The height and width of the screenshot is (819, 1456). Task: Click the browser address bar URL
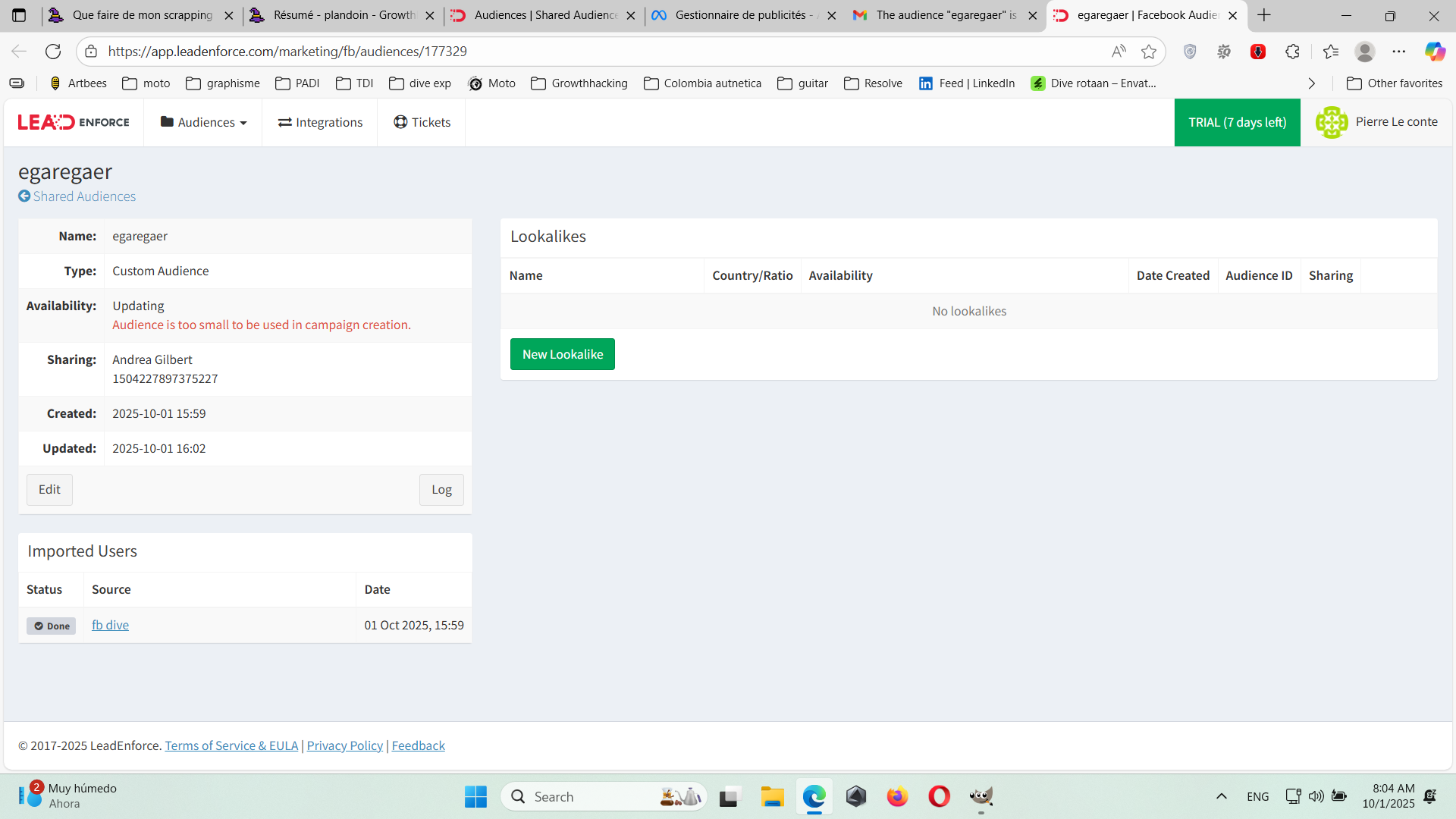click(x=287, y=52)
